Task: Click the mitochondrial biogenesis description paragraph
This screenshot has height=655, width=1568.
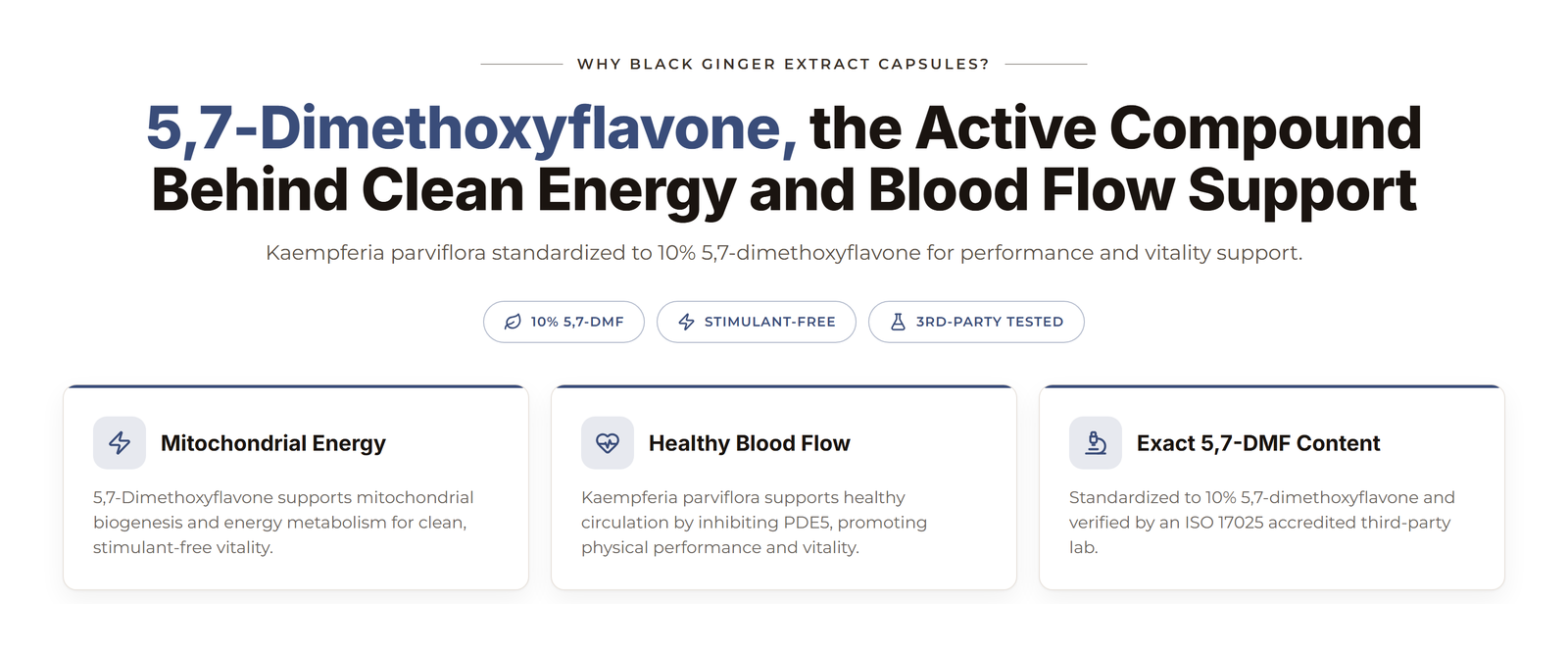Action: point(283,523)
